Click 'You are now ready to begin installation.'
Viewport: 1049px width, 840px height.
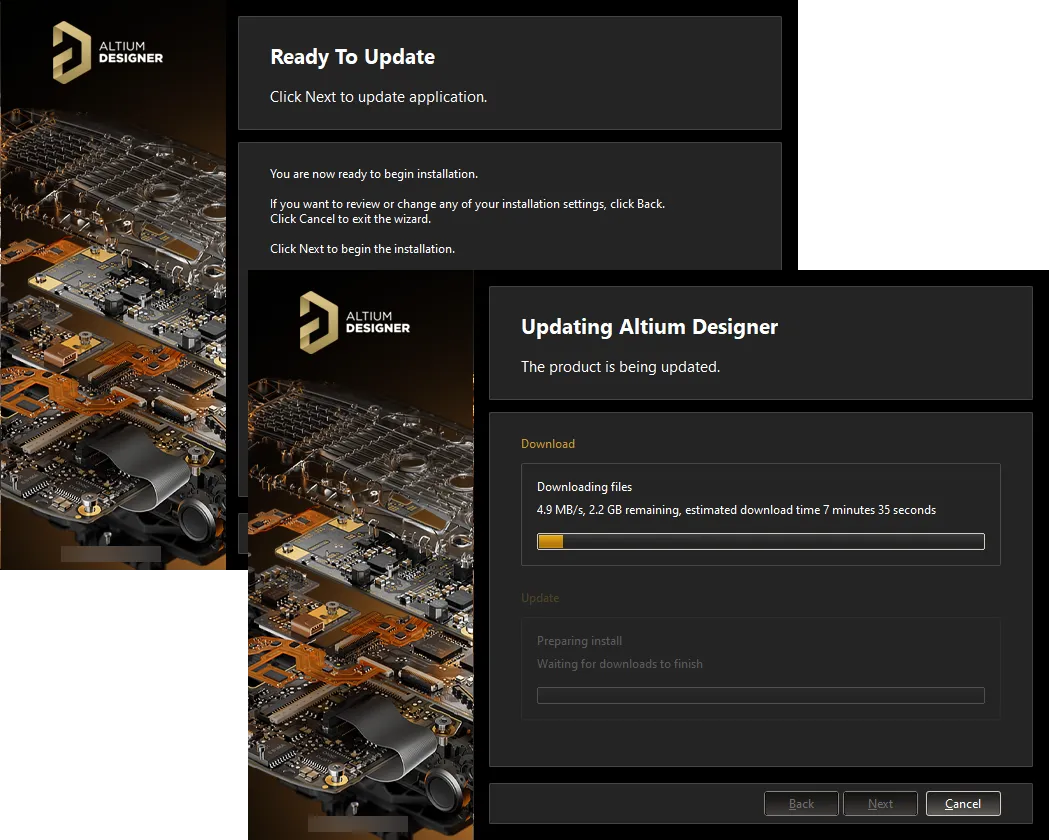tap(373, 174)
